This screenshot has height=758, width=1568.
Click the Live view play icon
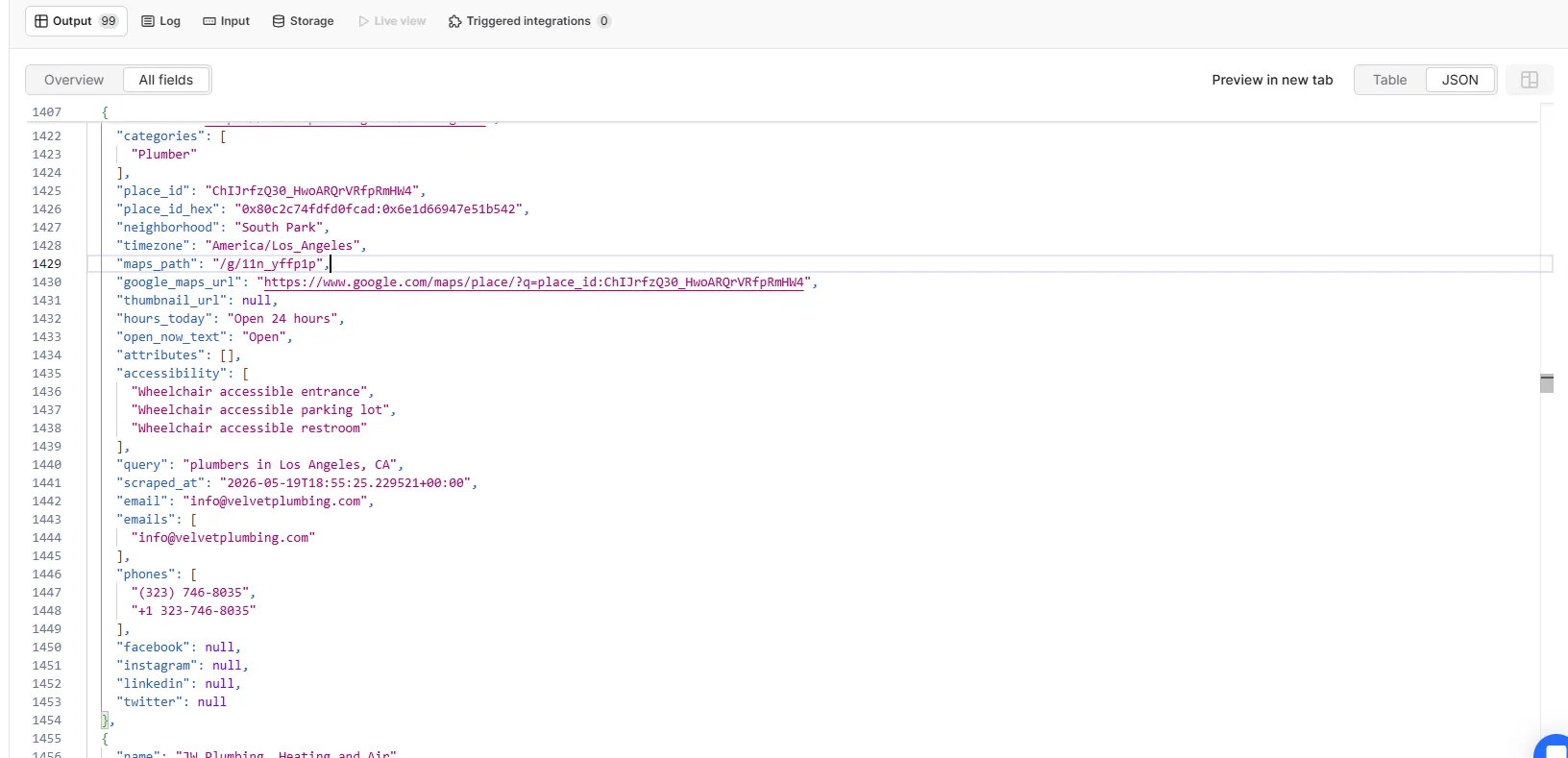click(364, 21)
